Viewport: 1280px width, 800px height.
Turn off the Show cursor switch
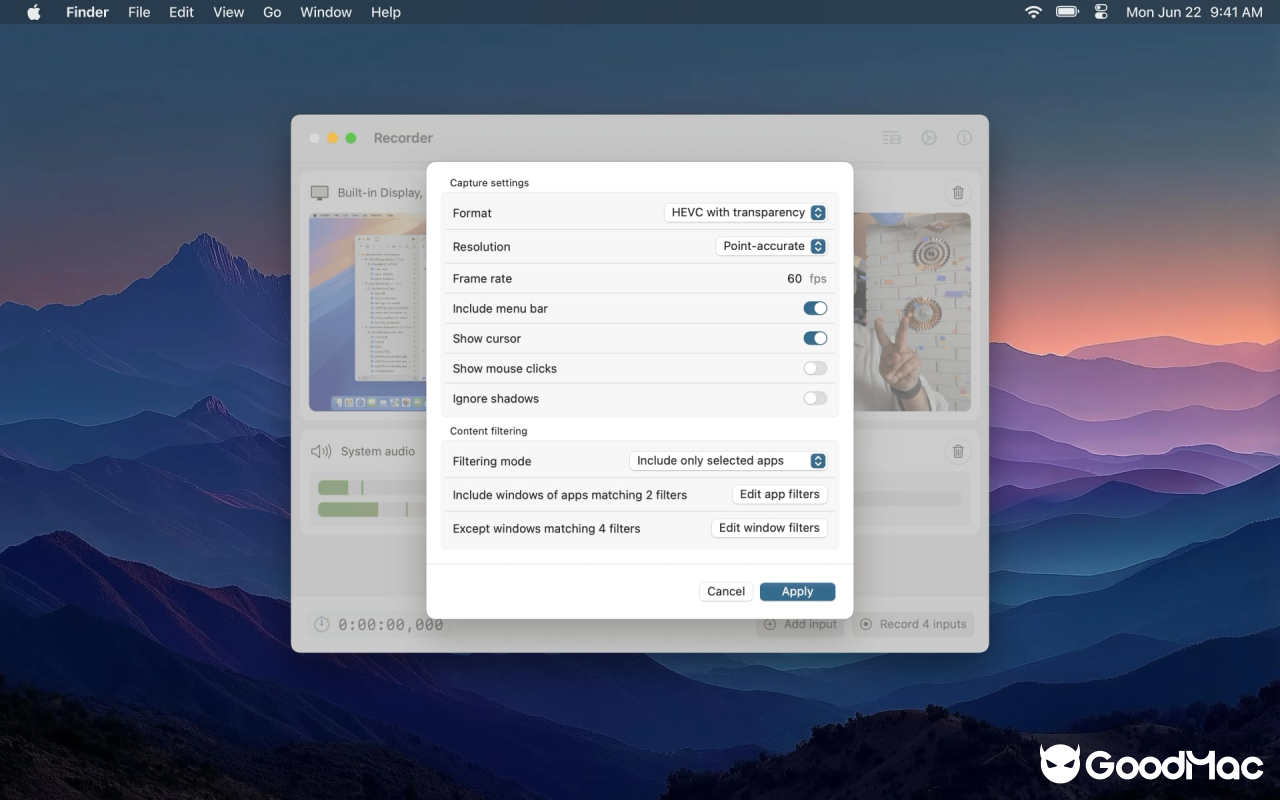(815, 338)
